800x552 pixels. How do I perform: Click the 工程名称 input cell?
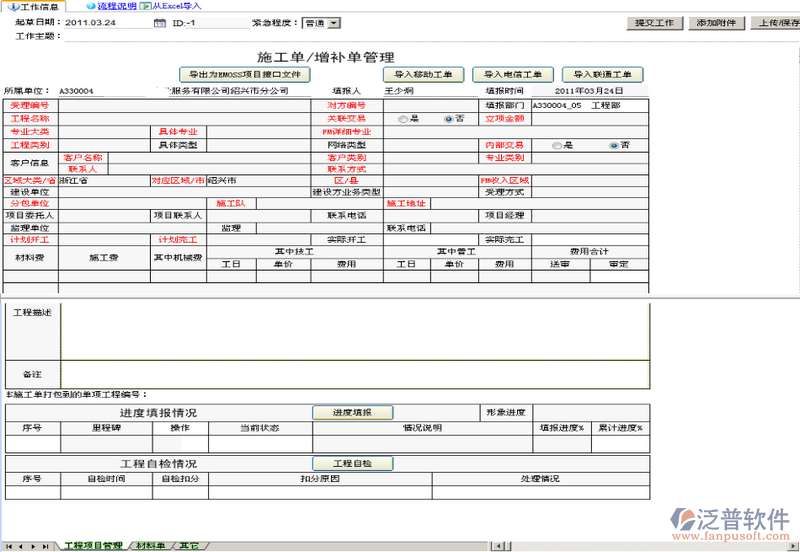[185, 119]
